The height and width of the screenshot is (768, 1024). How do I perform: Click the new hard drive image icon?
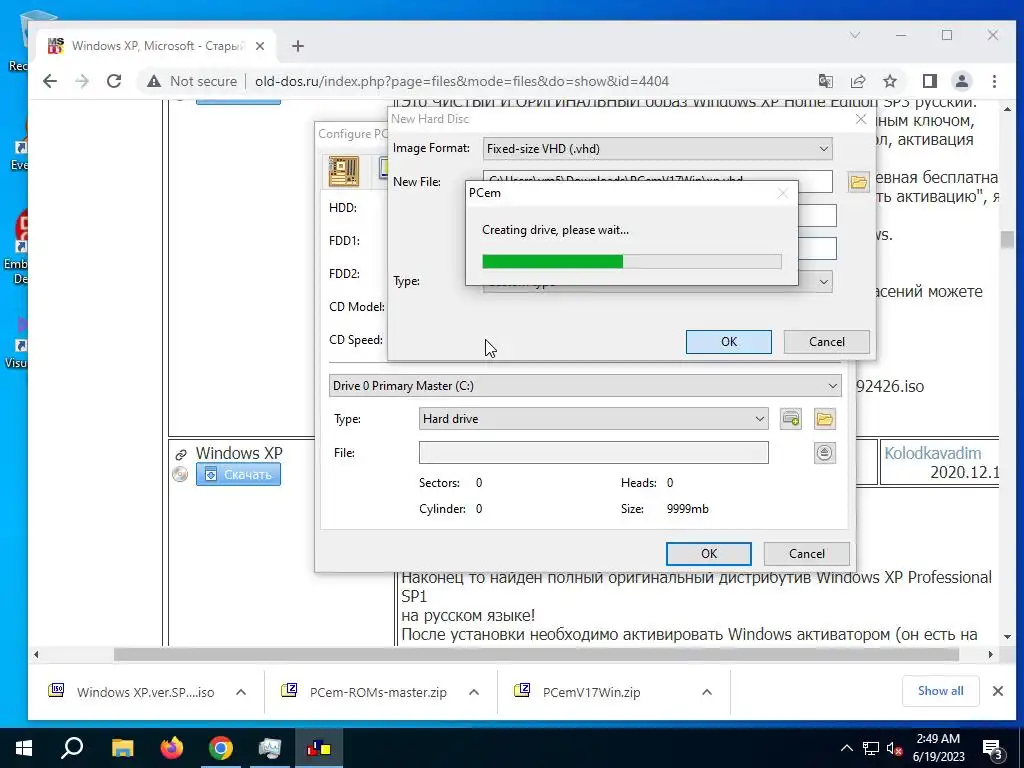coord(791,419)
